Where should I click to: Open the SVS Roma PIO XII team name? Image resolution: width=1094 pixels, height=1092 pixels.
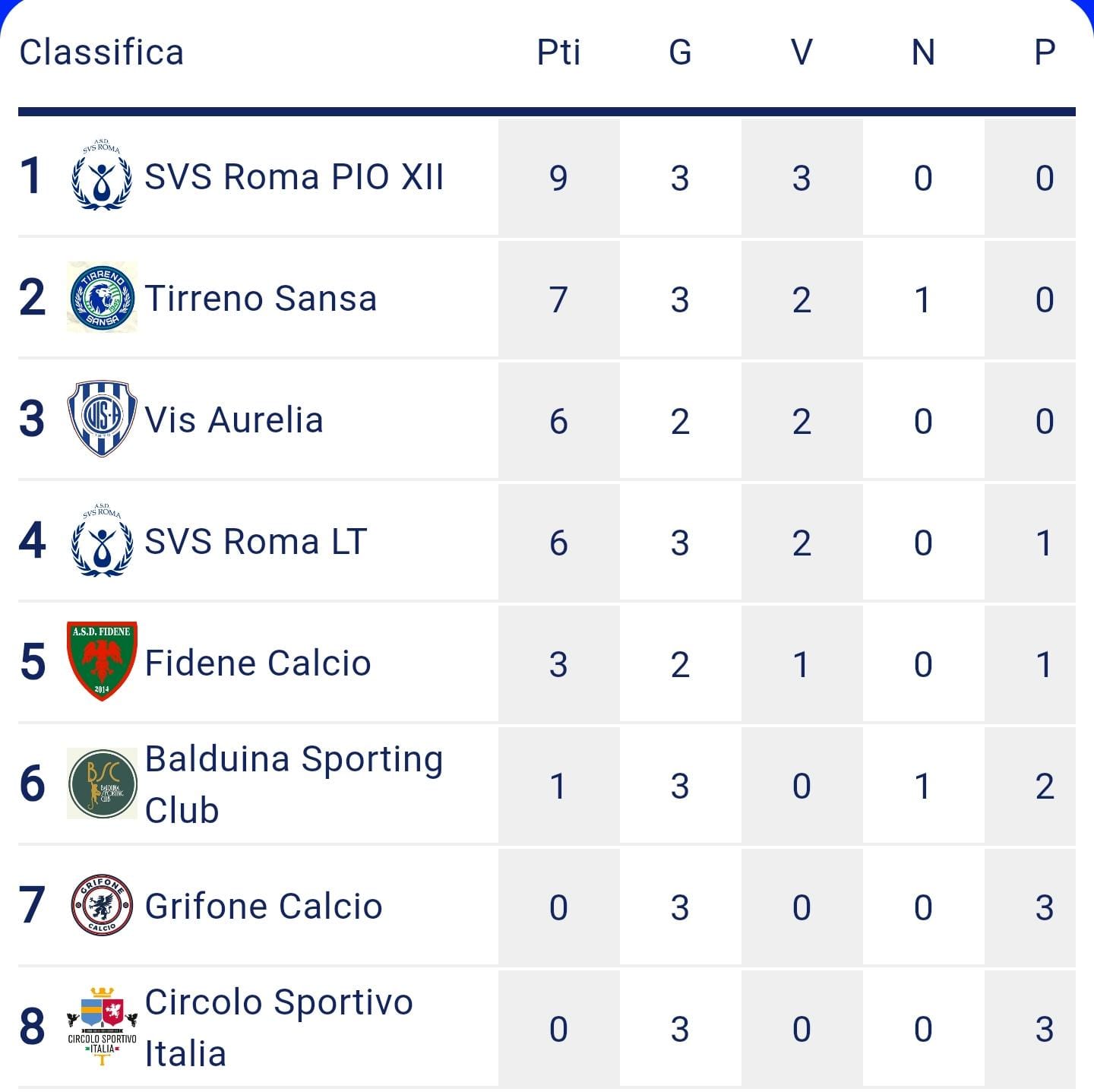pos(294,177)
